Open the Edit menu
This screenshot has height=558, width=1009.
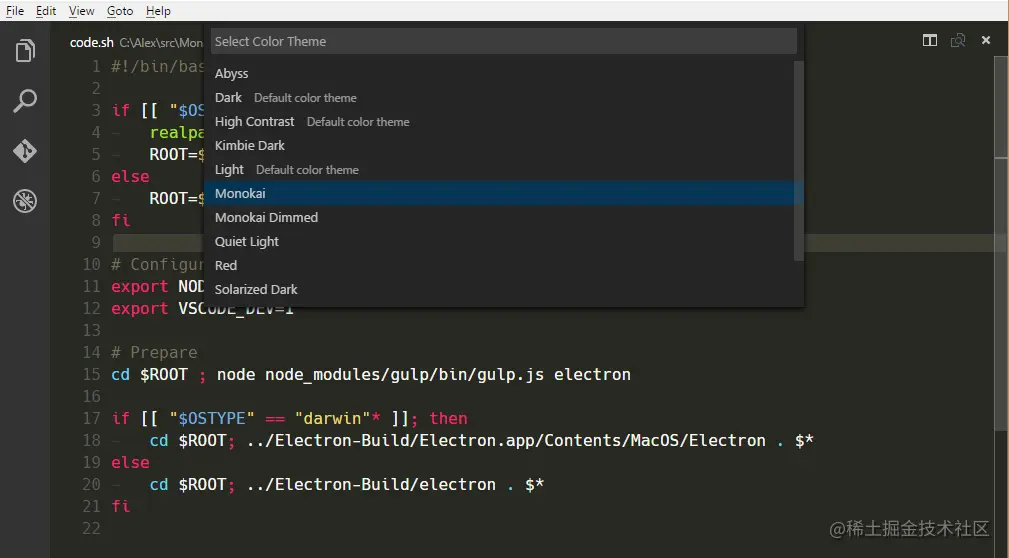pos(46,11)
